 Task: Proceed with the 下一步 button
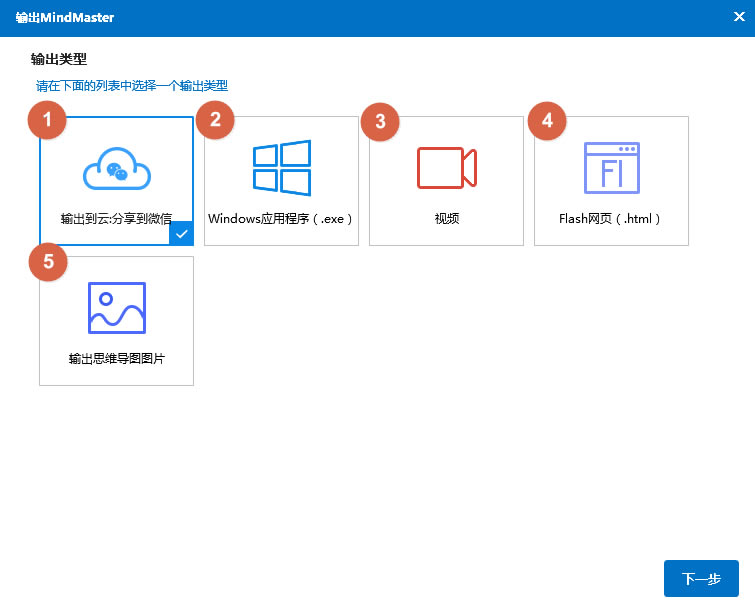[x=701, y=578]
